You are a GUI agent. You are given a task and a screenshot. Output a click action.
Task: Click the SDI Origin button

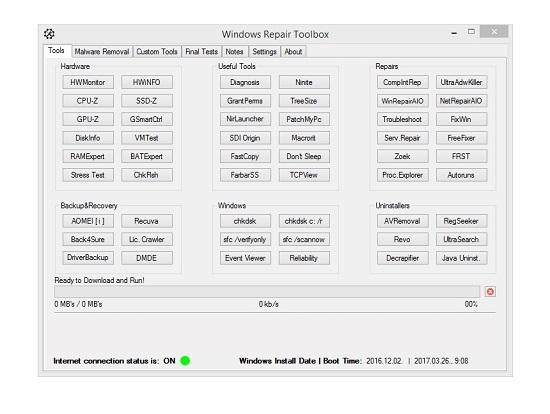[245, 138]
